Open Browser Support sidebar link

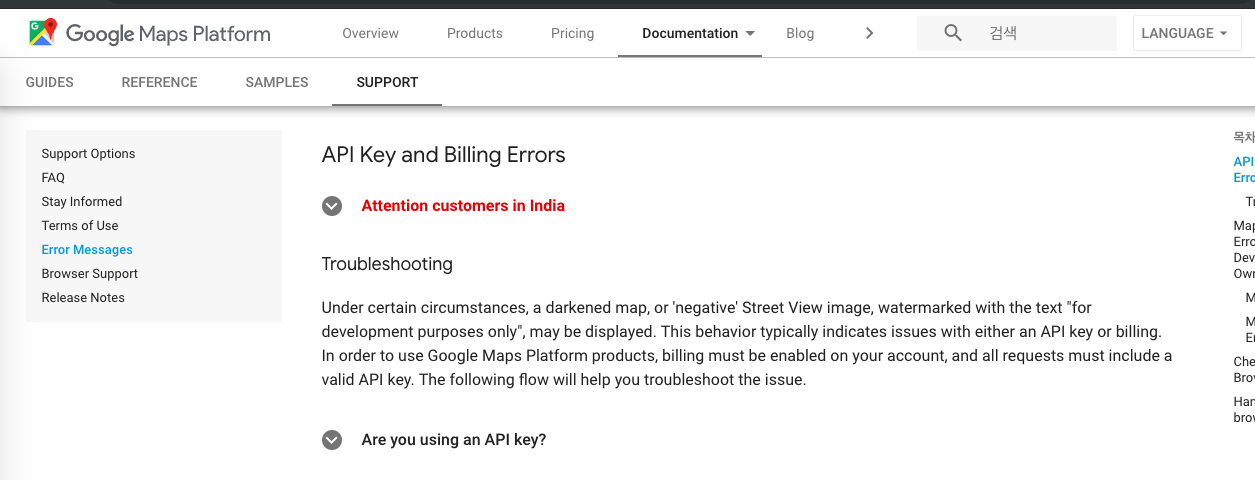pos(90,274)
